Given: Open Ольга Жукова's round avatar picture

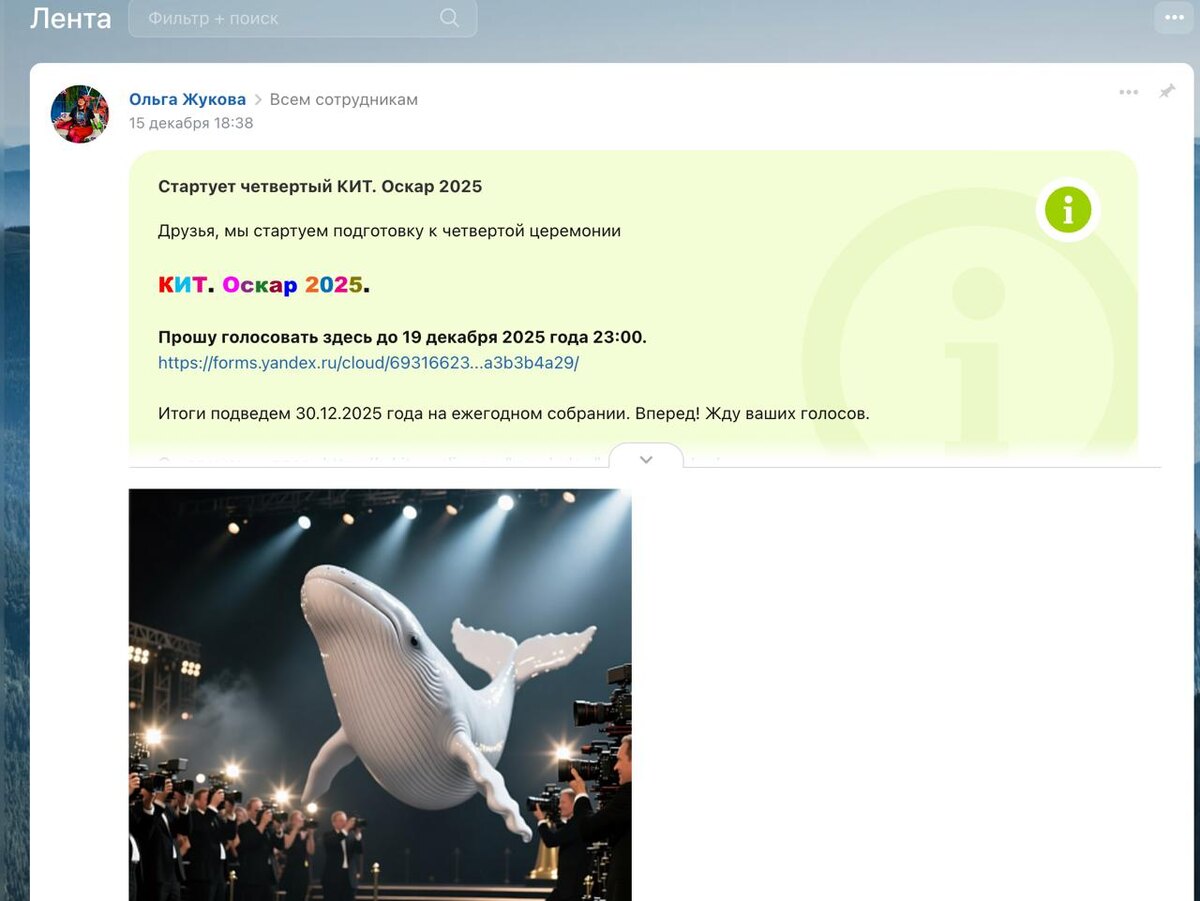Looking at the screenshot, I should point(80,114).
